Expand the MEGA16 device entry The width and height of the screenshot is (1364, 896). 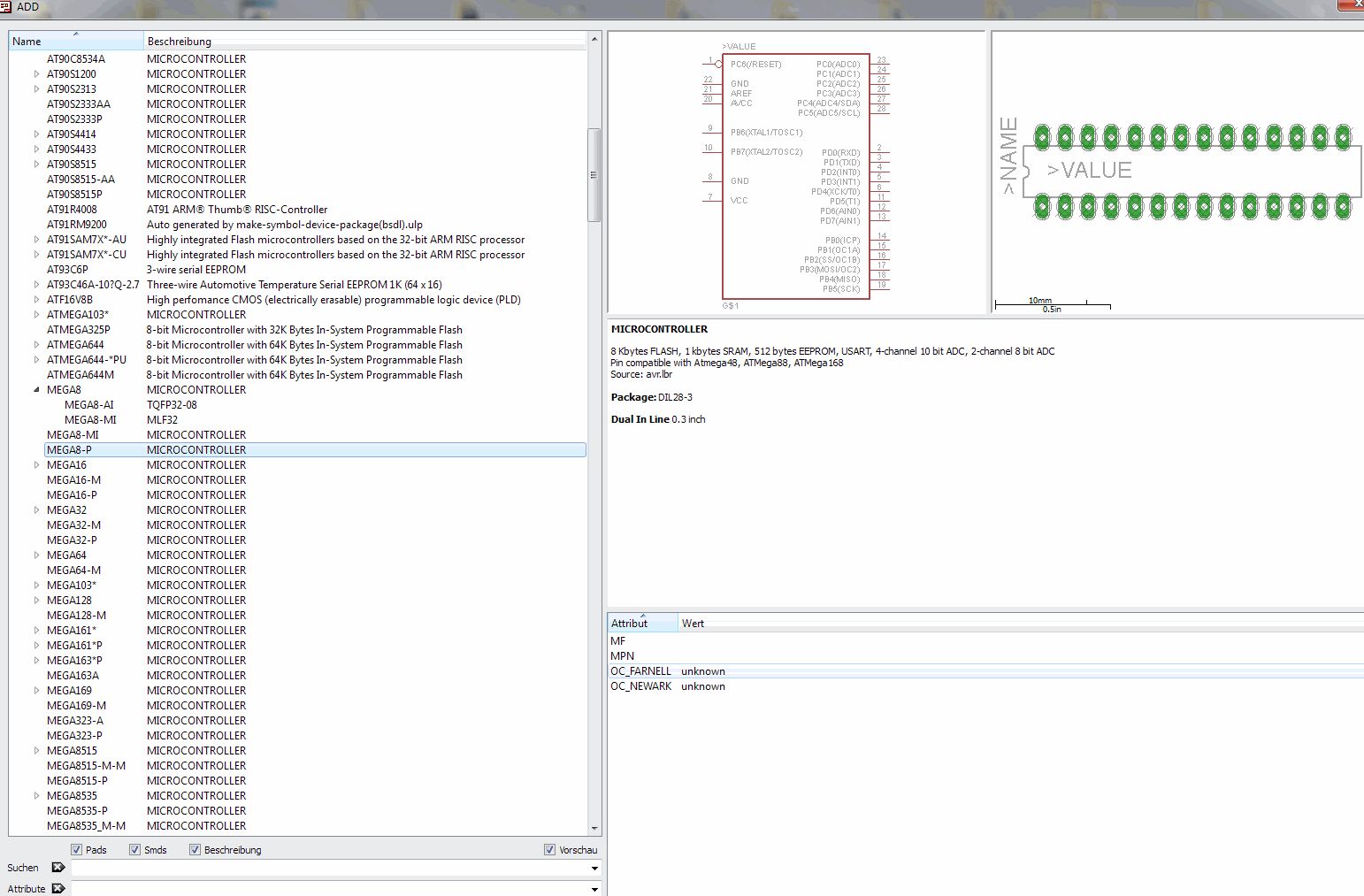(36, 465)
